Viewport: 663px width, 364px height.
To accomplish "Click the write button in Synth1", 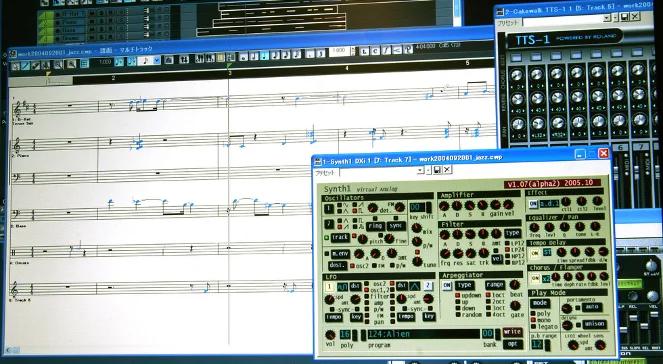I will (512, 332).
